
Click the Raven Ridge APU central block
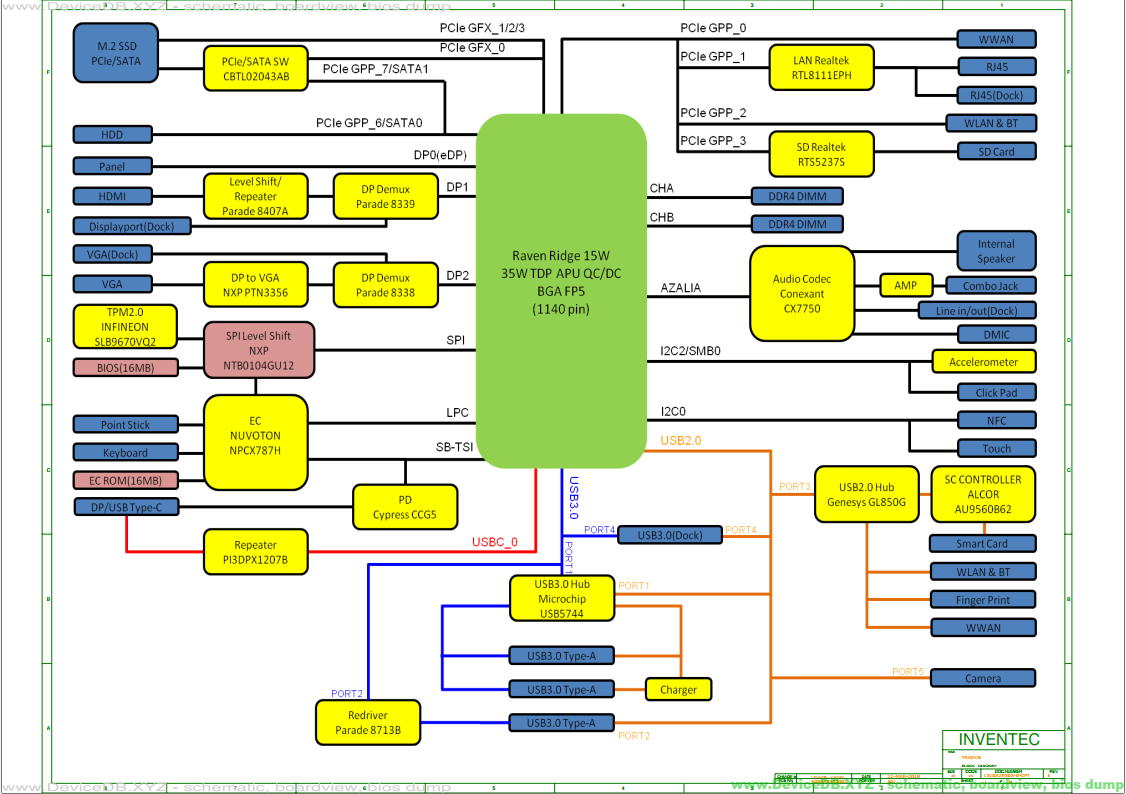pyautogui.click(x=561, y=290)
